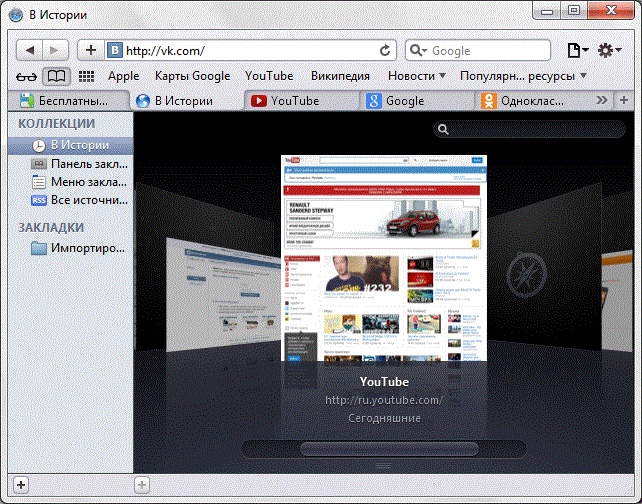Click the globe icon on В Истории tab

pyautogui.click(x=143, y=101)
